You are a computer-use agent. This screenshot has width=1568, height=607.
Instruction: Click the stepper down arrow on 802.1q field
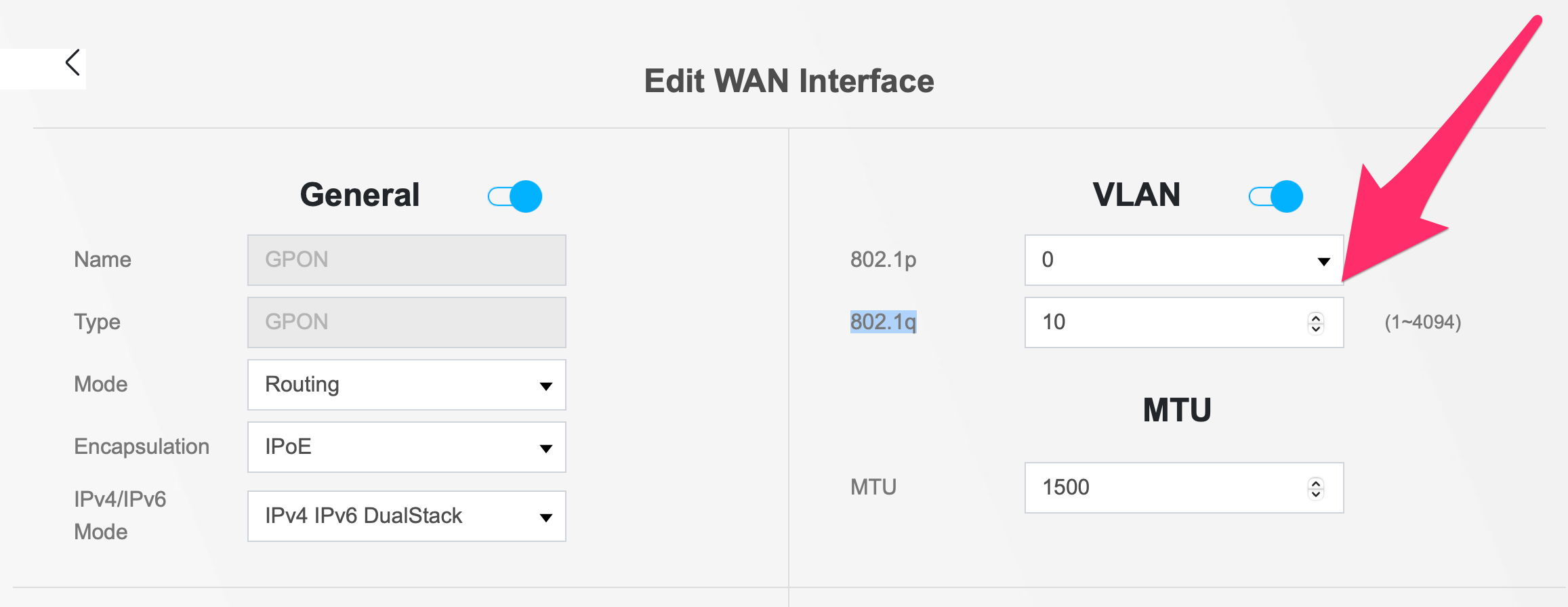tap(1315, 329)
